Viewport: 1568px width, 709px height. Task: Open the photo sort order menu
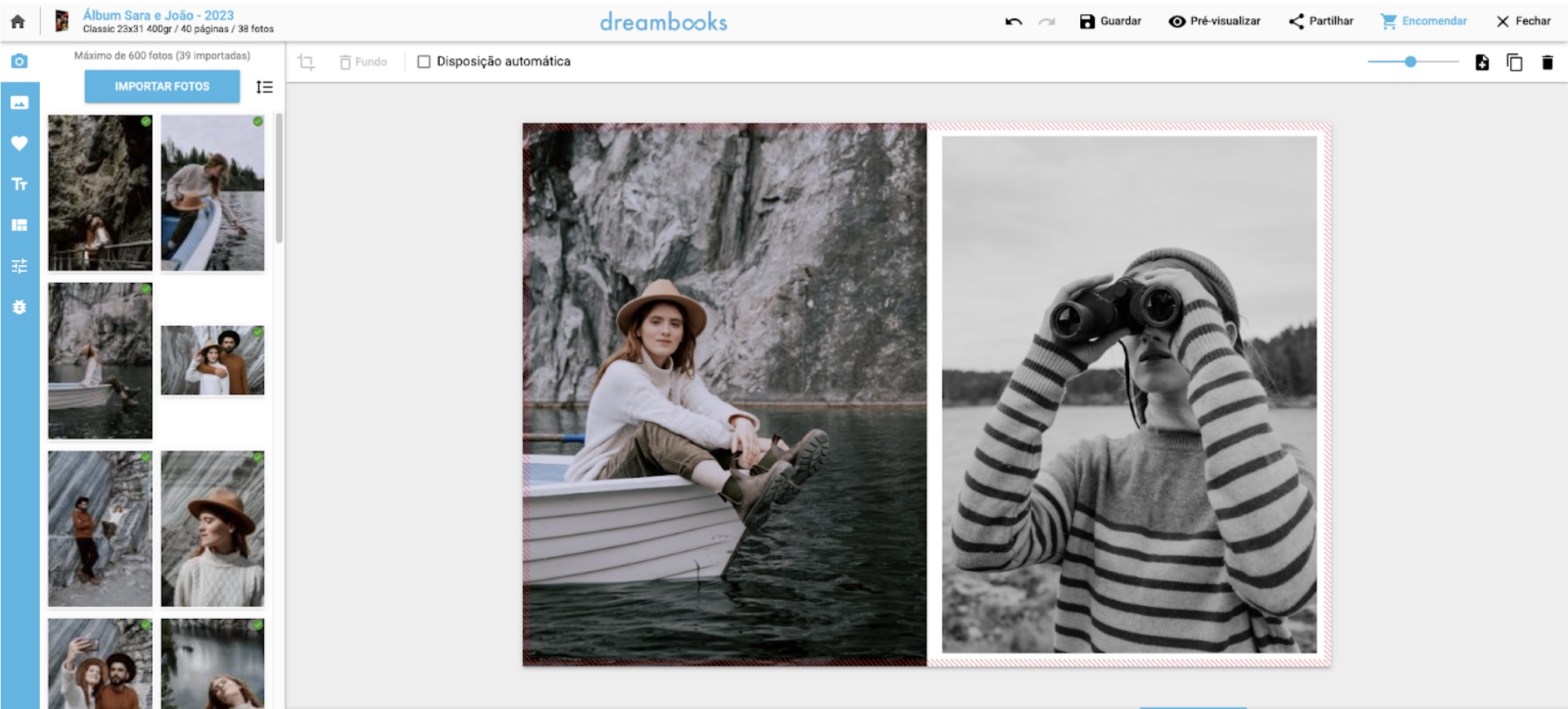(264, 87)
